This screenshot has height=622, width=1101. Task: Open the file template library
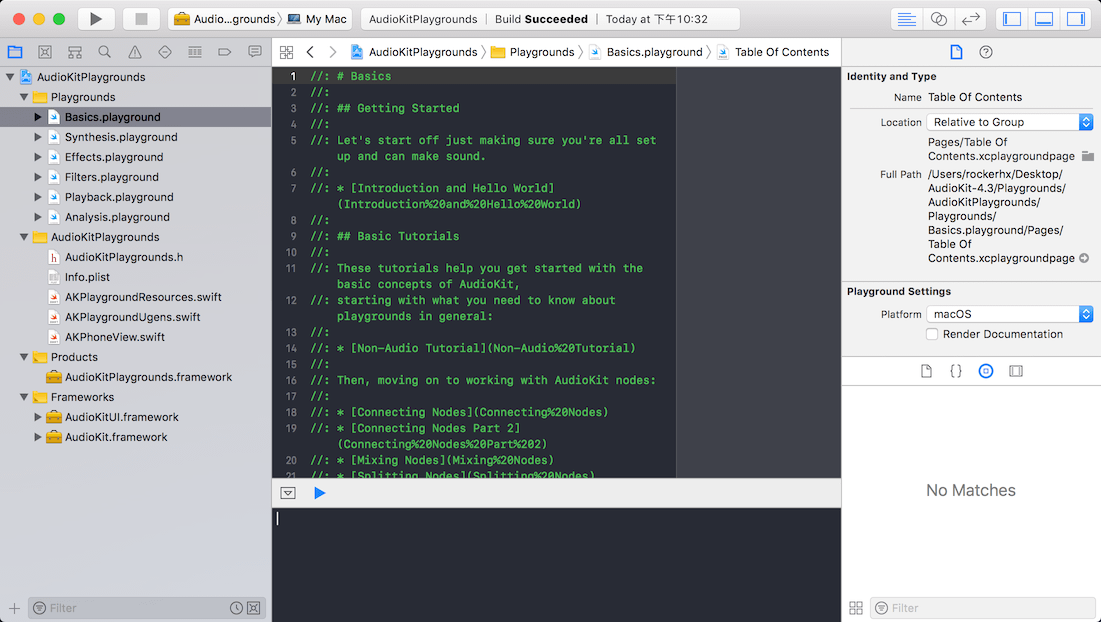[926, 371]
